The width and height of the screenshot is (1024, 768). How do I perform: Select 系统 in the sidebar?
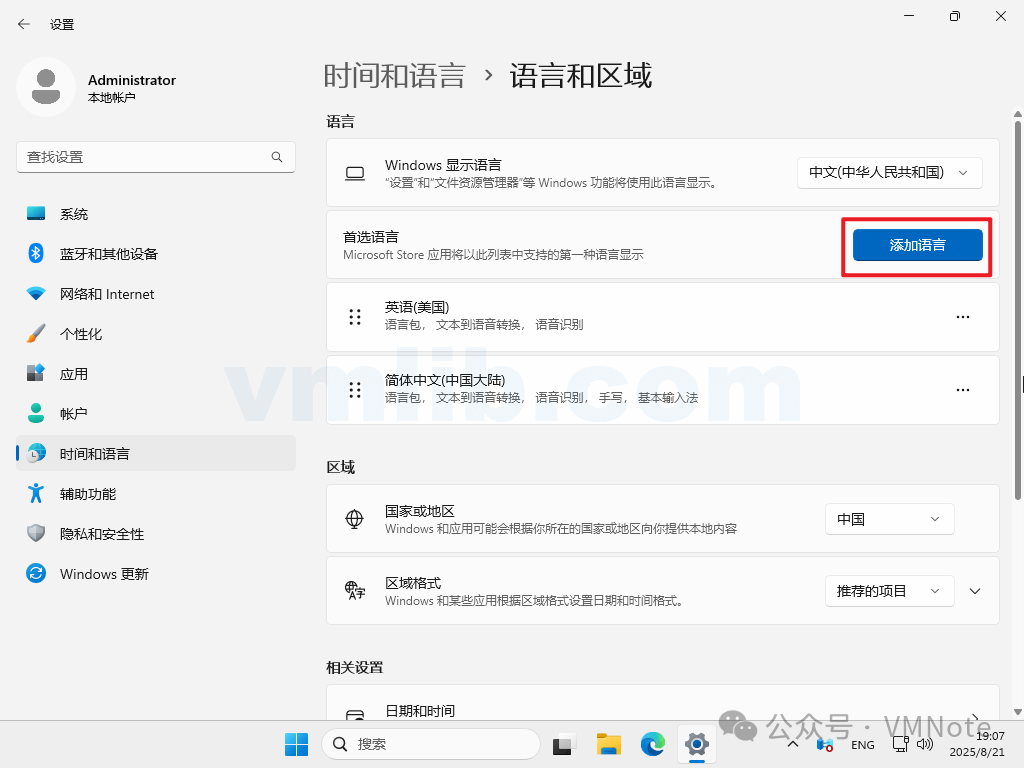point(74,214)
